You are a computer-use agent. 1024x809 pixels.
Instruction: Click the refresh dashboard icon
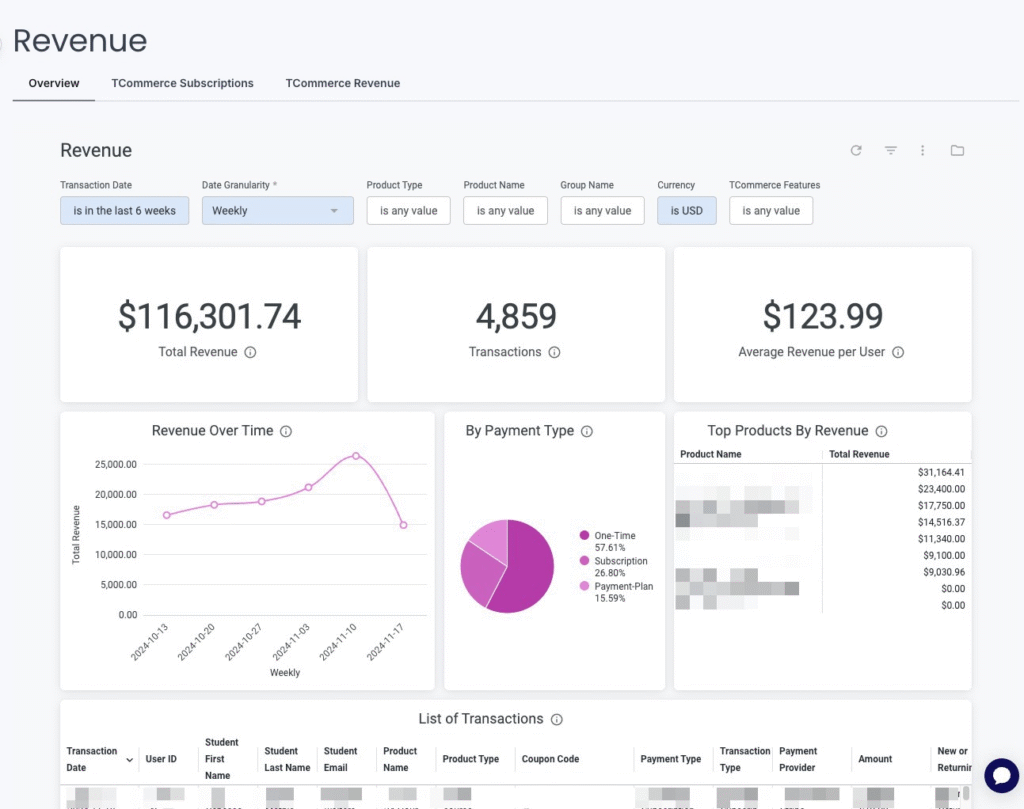tap(856, 151)
